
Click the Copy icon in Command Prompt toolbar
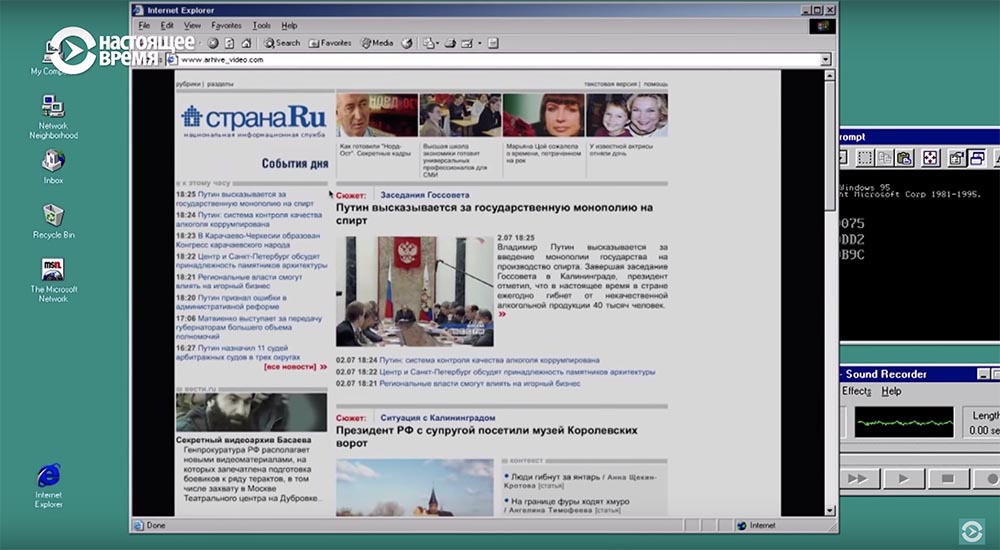click(x=885, y=158)
